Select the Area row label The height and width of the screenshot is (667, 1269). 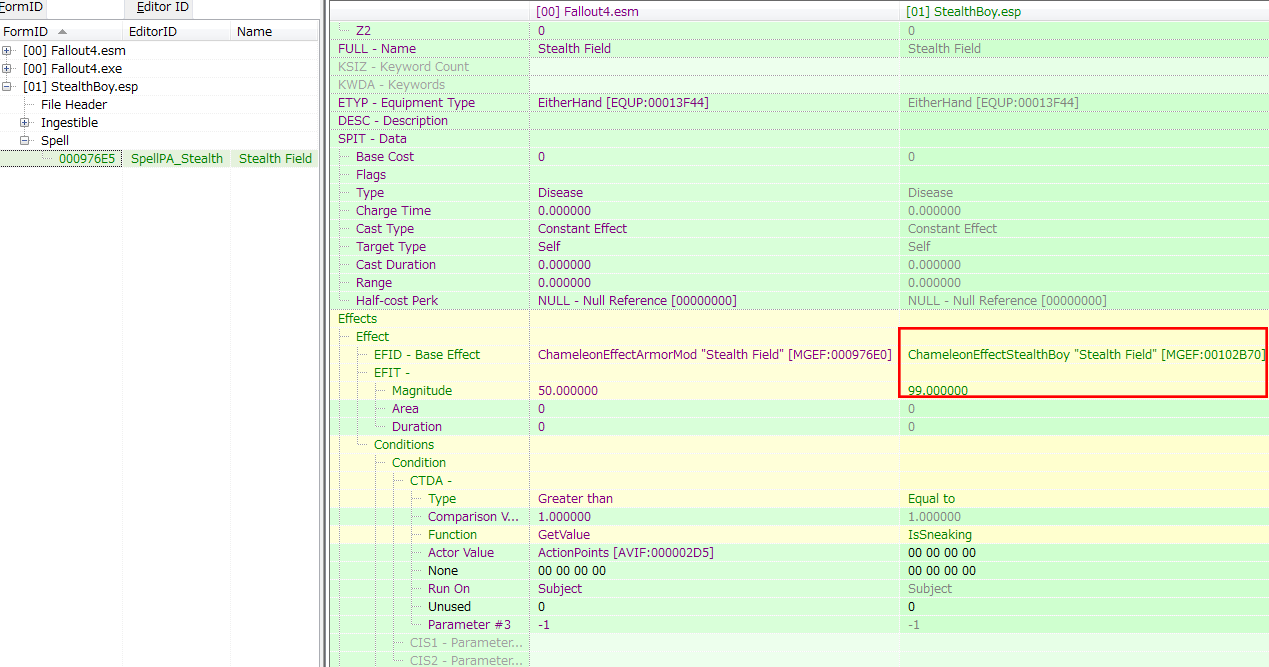pyautogui.click(x=405, y=408)
